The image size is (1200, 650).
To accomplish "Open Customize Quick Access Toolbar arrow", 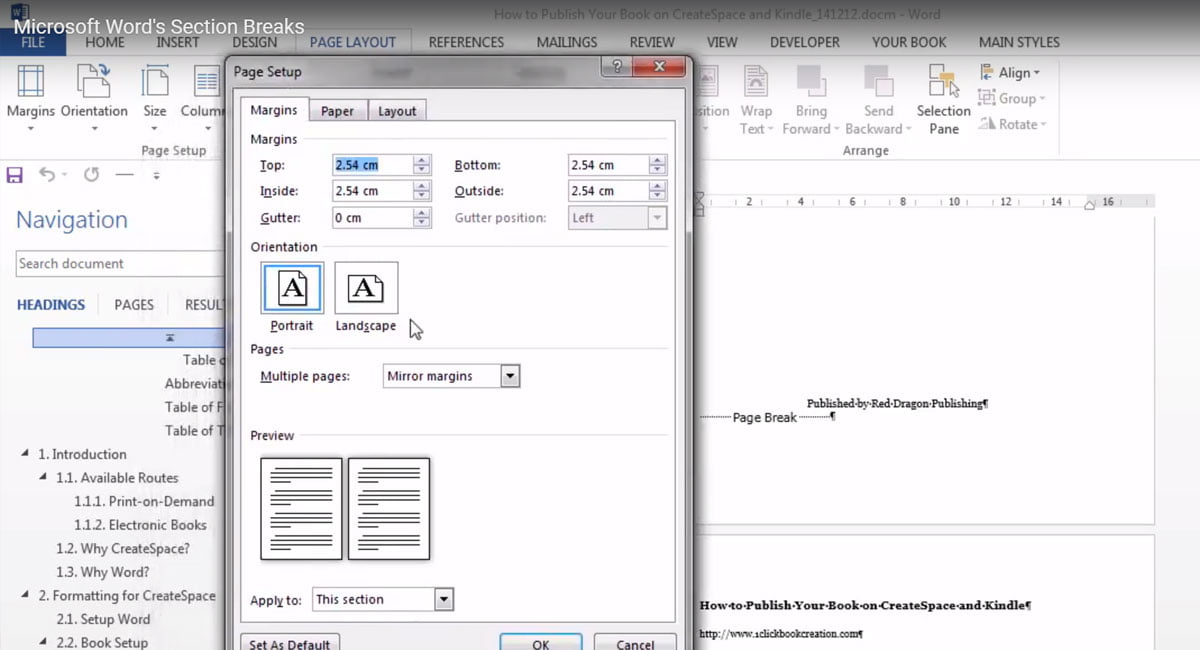I will pos(156,176).
